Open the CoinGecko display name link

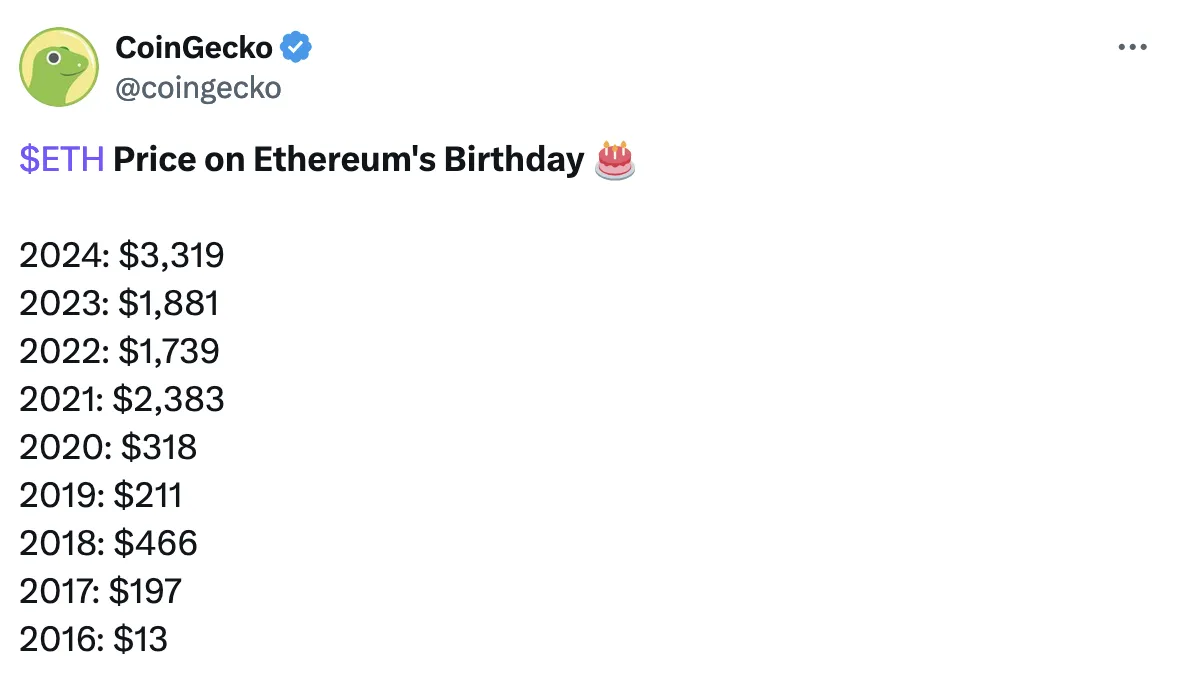point(193,47)
